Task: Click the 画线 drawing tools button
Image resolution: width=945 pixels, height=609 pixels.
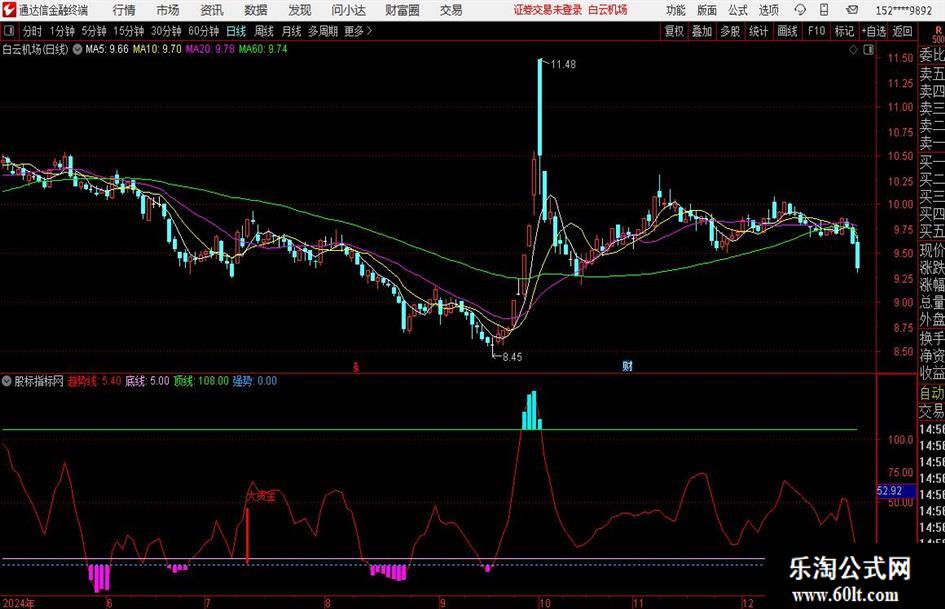Action: pos(787,31)
